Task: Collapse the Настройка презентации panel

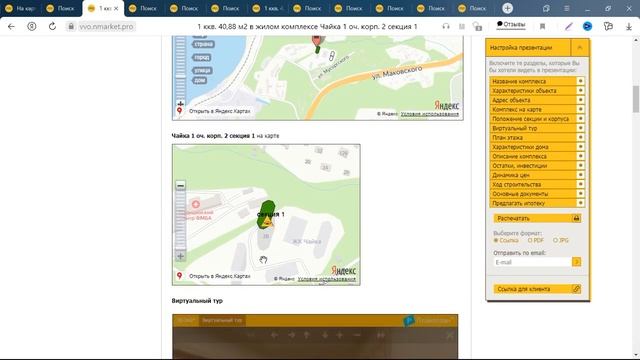Action: 580,48
